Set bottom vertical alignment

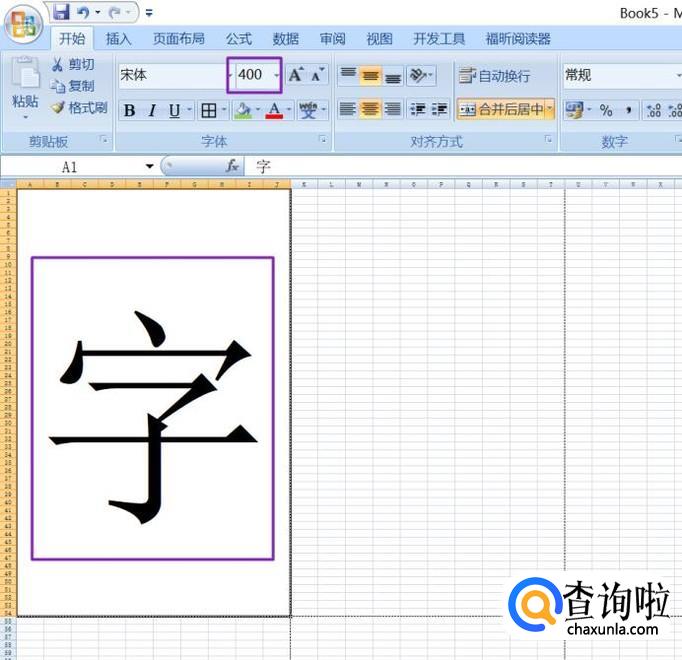coord(393,76)
